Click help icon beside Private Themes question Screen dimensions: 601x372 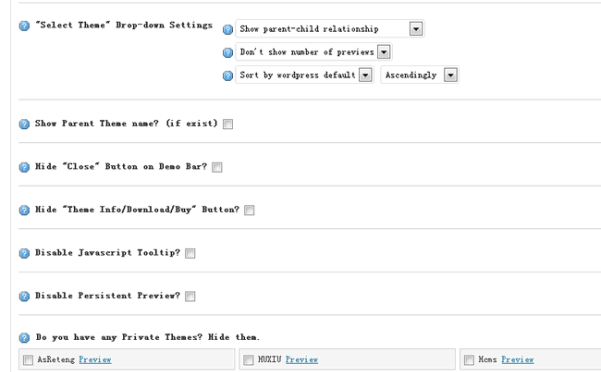pyautogui.click(x=24, y=338)
